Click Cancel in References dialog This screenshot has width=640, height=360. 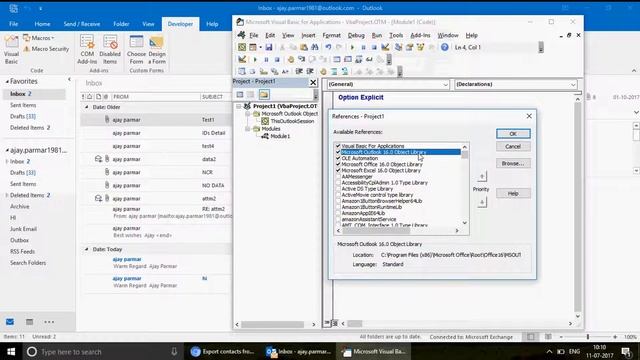(513, 147)
